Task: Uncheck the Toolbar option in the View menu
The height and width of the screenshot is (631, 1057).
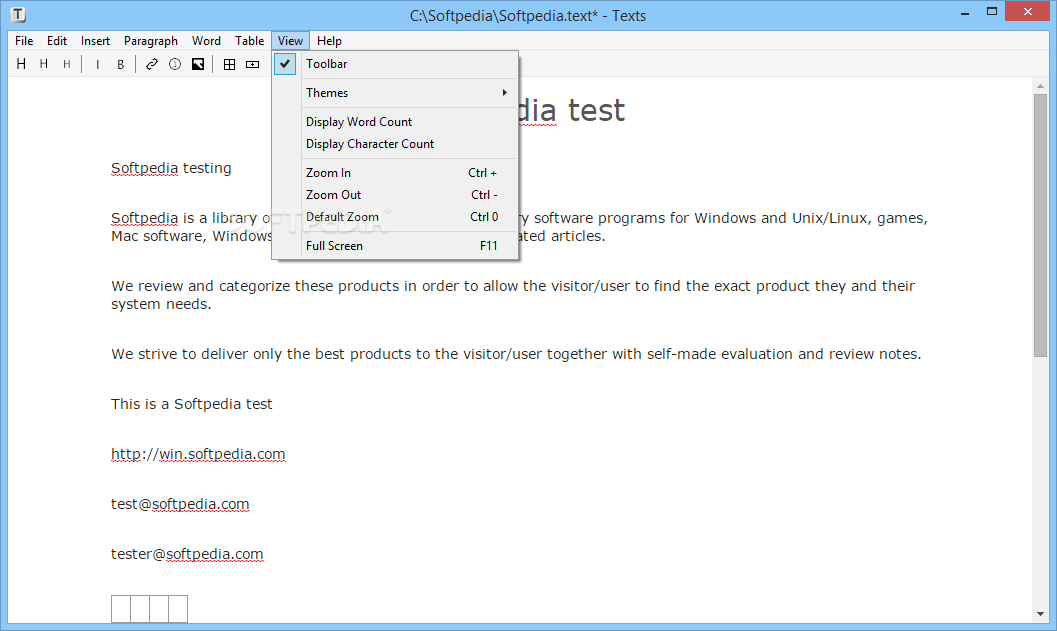Action: 395,64
